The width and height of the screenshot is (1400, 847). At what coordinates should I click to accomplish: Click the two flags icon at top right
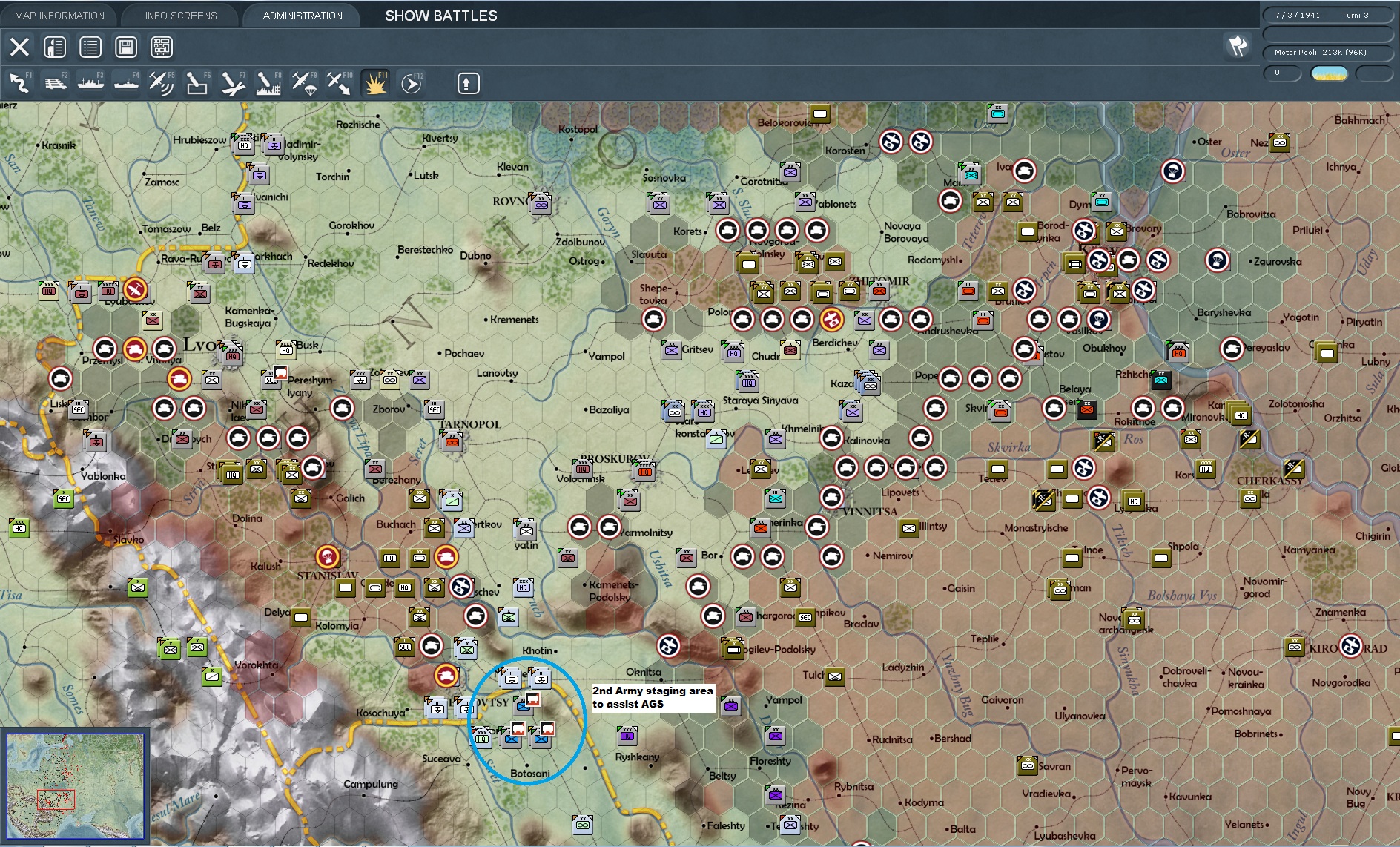(1237, 46)
